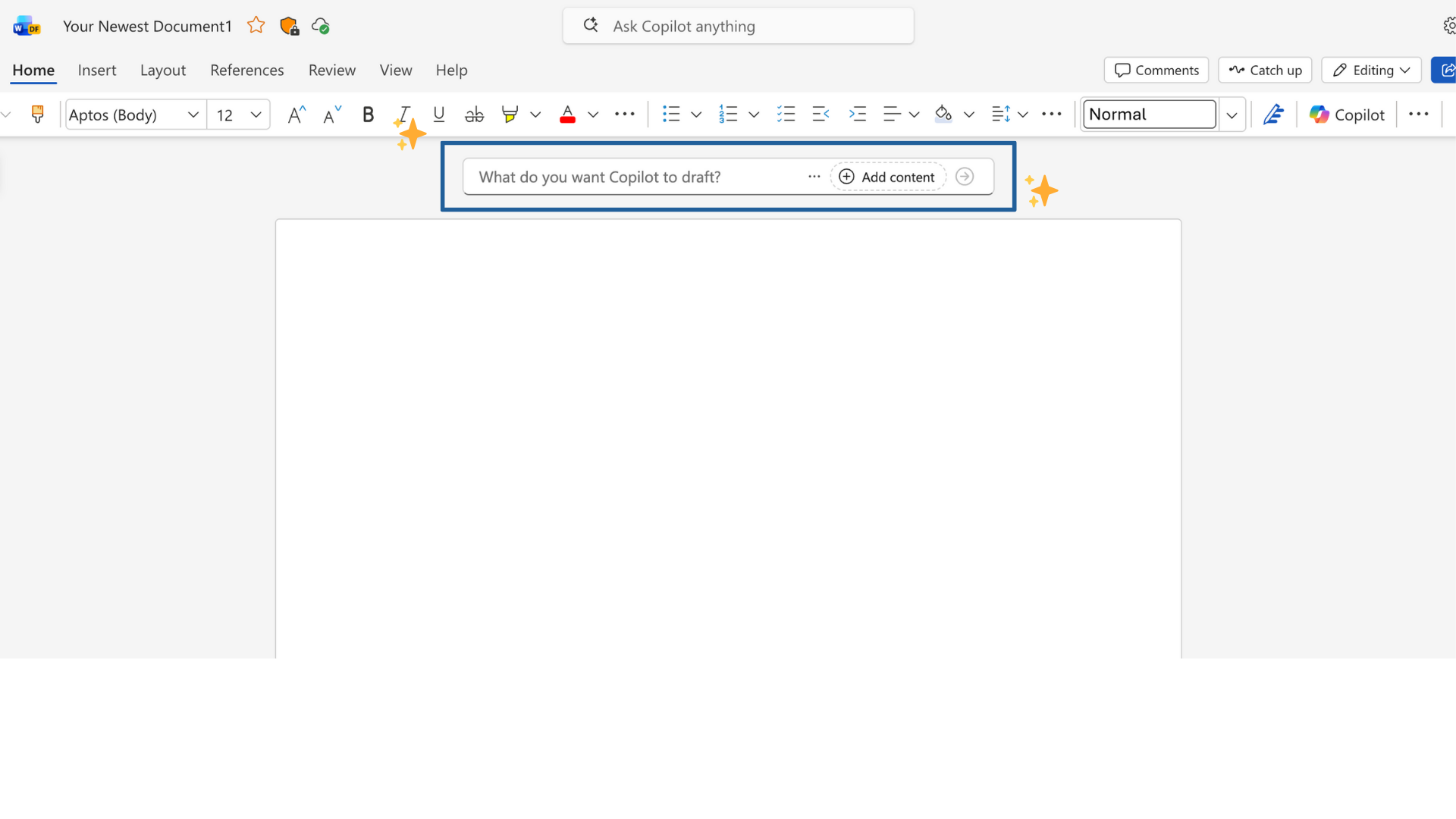The width and height of the screenshot is (1456, 819).
Task: Toggle bold formatting
Action: click(x=368, y=115)
